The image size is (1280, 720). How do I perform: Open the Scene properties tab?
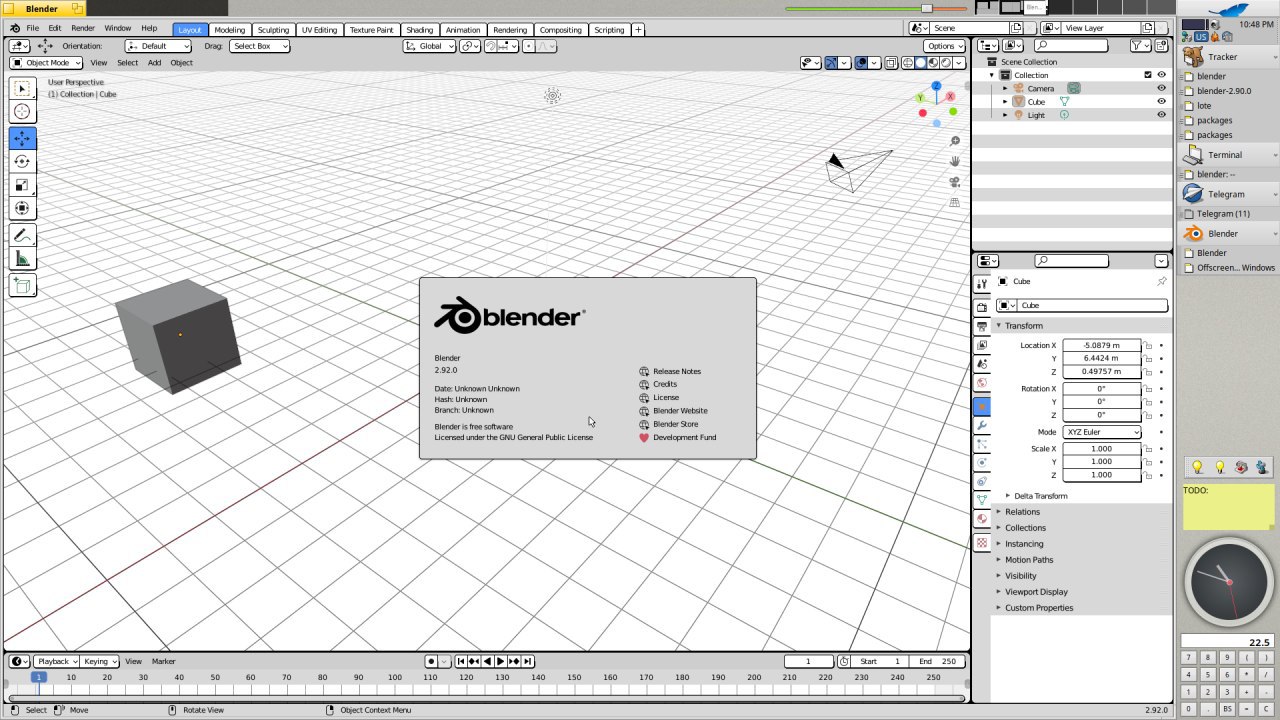point(982,364)
